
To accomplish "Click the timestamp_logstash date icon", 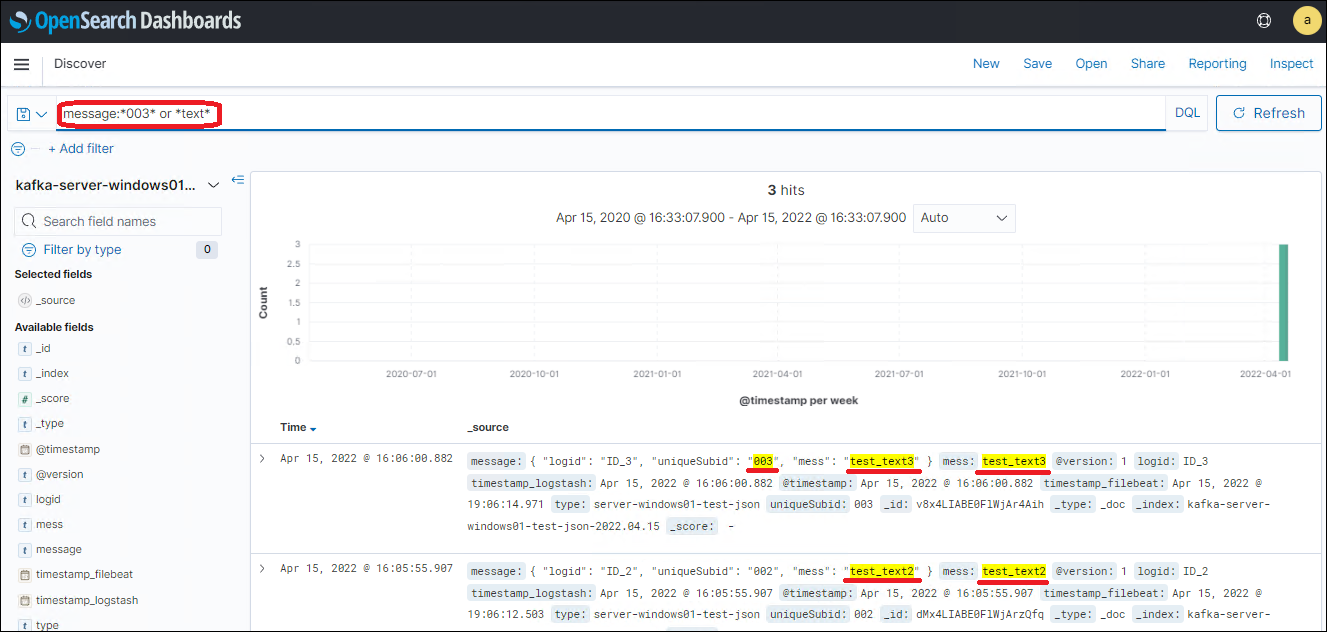I will [x=25, y=600].
